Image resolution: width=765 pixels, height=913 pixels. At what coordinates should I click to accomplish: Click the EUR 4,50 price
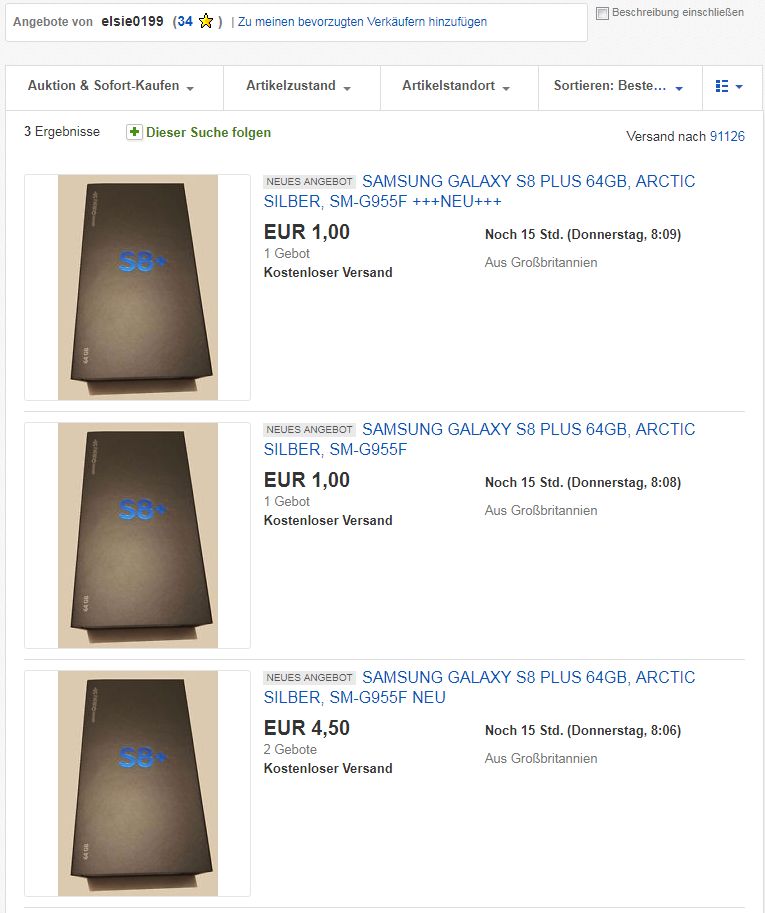(x=307, y=728)
